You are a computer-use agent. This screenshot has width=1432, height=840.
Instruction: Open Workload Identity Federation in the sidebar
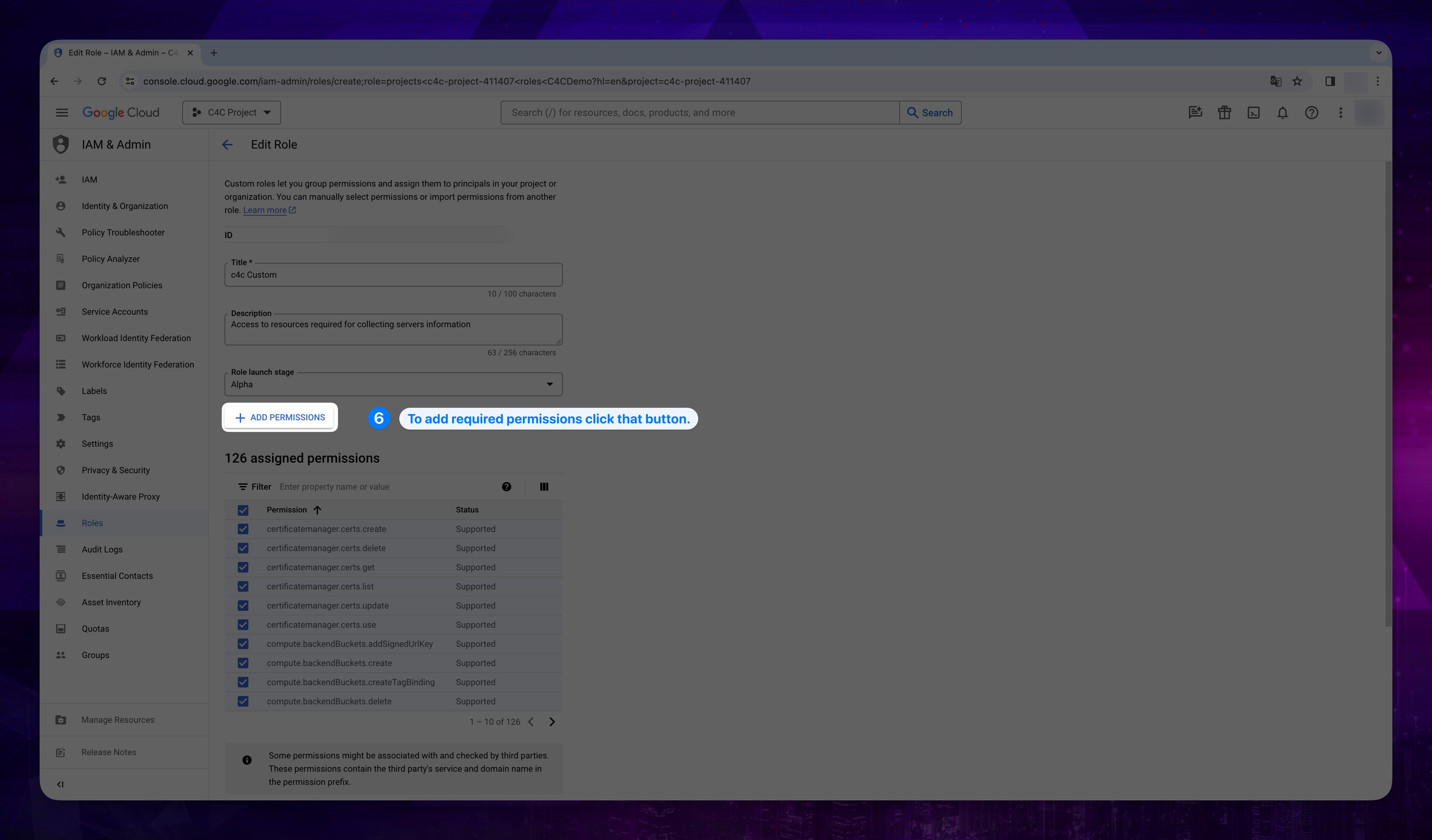point(124,338)
